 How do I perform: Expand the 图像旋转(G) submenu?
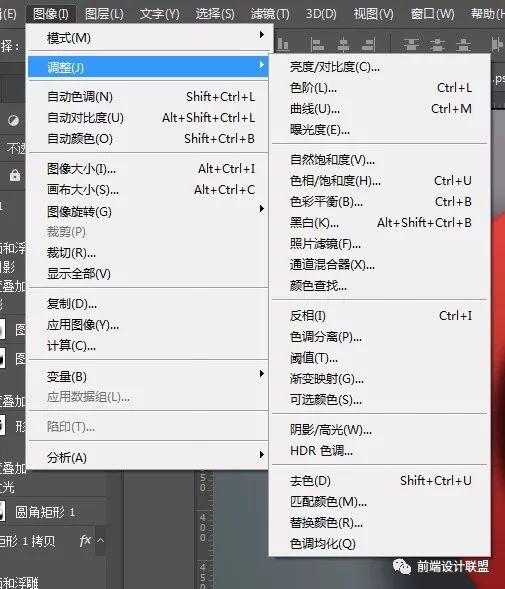coord(149,211)
